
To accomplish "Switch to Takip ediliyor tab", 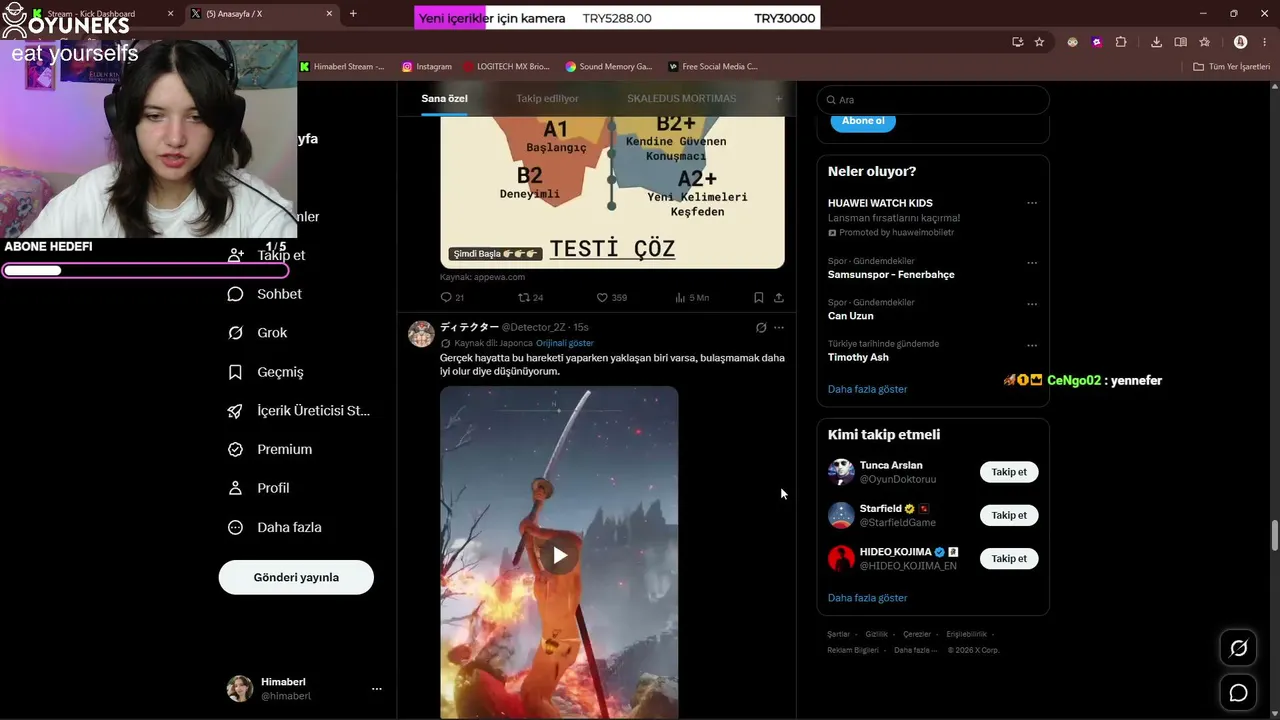I will tap(547, 99).
